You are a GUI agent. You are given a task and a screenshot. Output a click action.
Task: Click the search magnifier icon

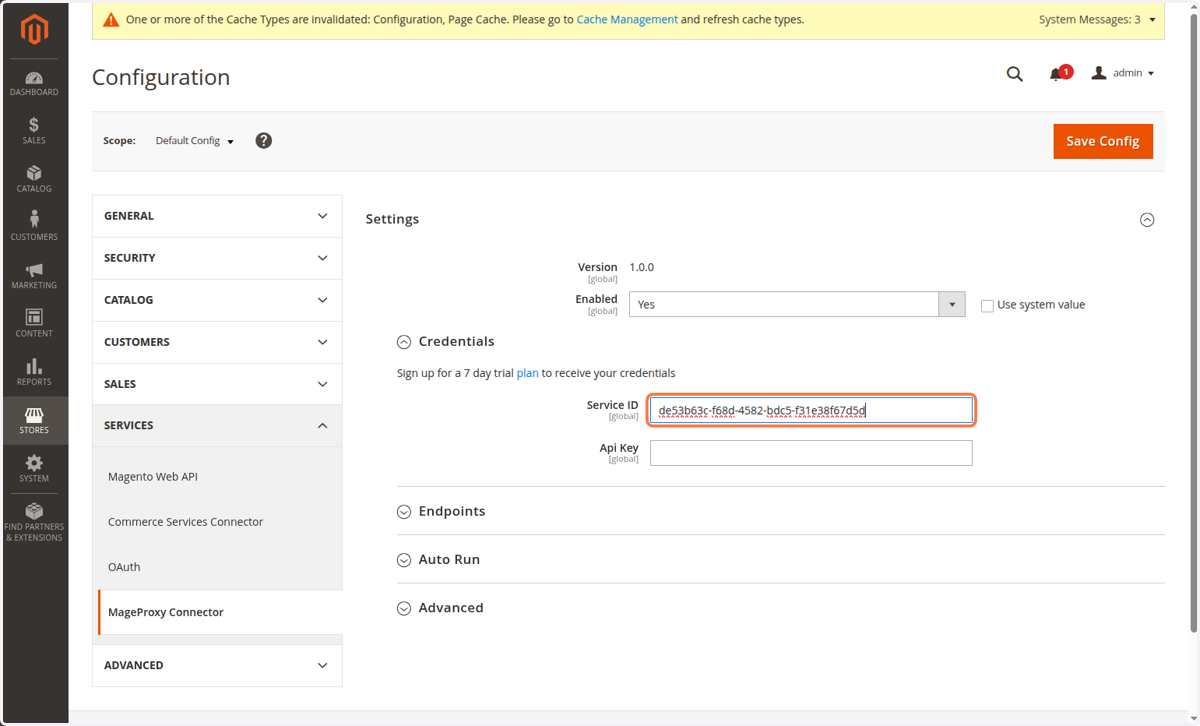click(x=1015, y=73)
